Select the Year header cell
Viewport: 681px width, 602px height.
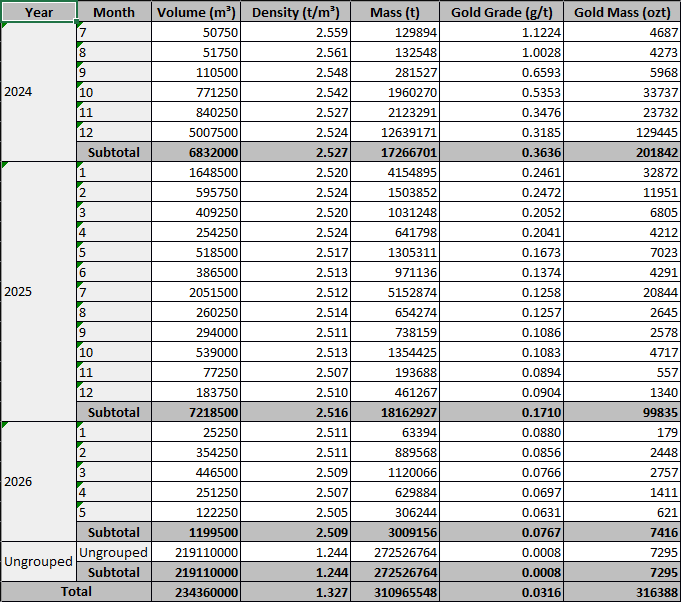click(x=39, y=12)
